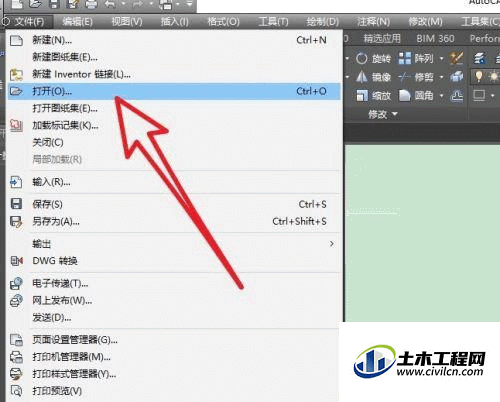500x402 pixels.
Task: Click the floppy disk icon beside 保存(S)
Action: click(x=16, y=204)
